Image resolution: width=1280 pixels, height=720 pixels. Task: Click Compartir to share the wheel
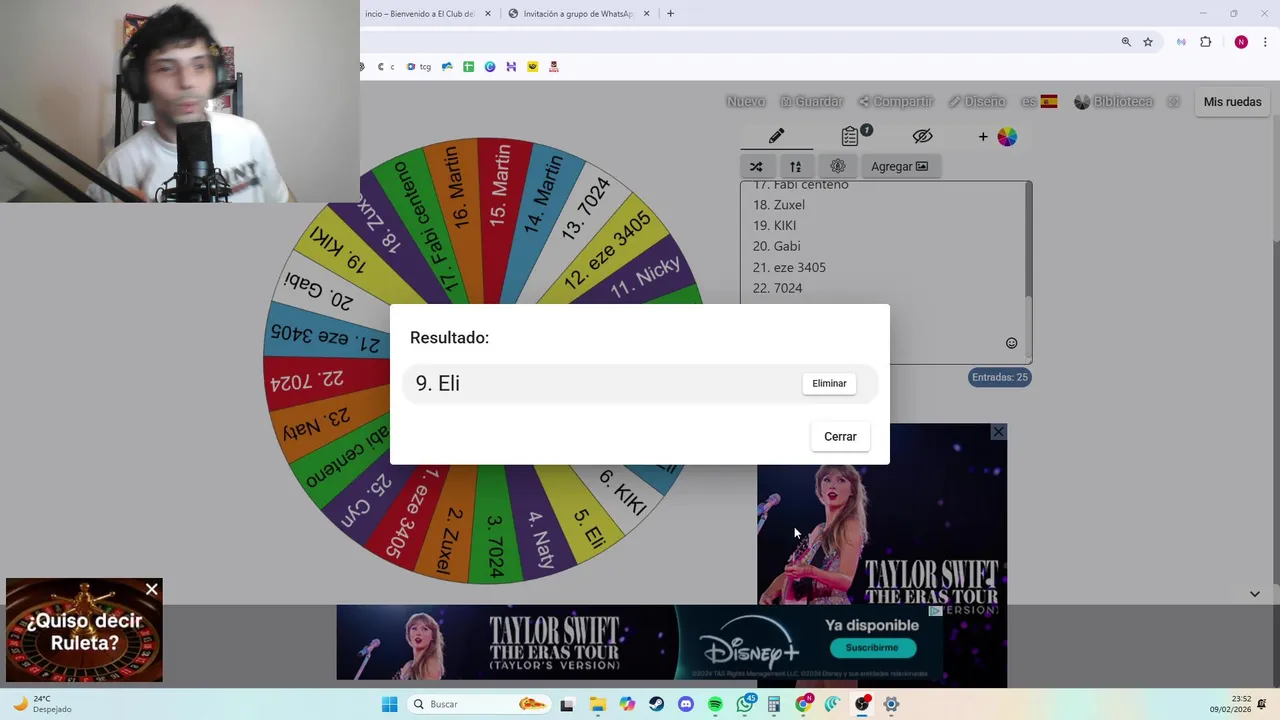pos(895,102)
